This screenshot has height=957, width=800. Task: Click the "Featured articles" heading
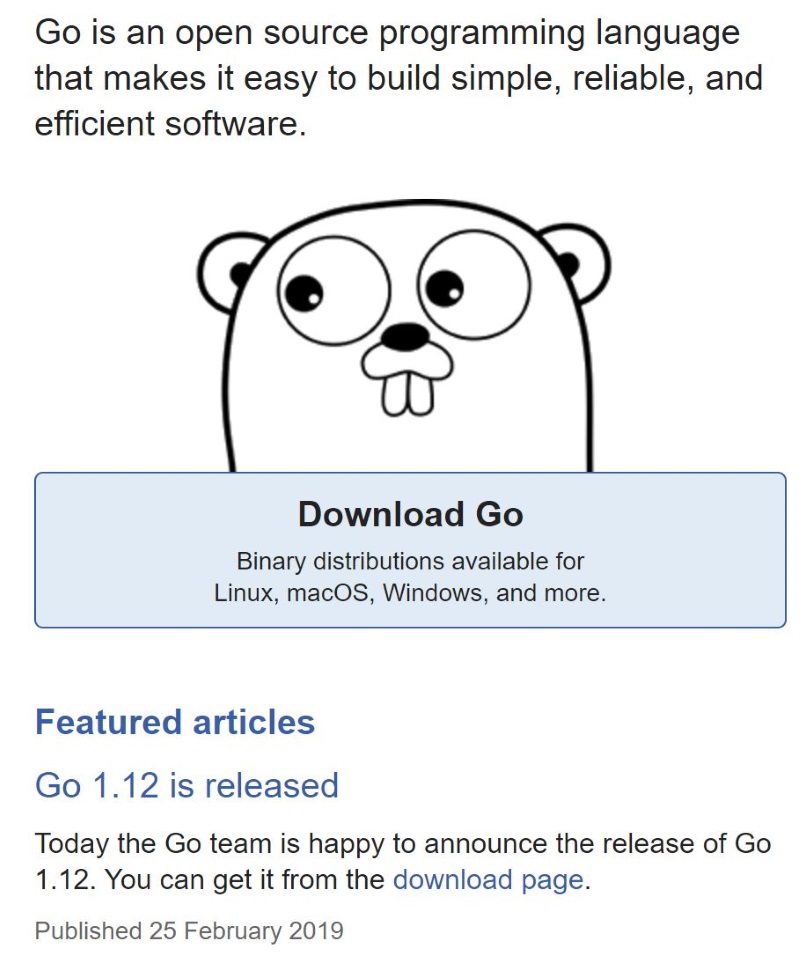click(175, 722)
